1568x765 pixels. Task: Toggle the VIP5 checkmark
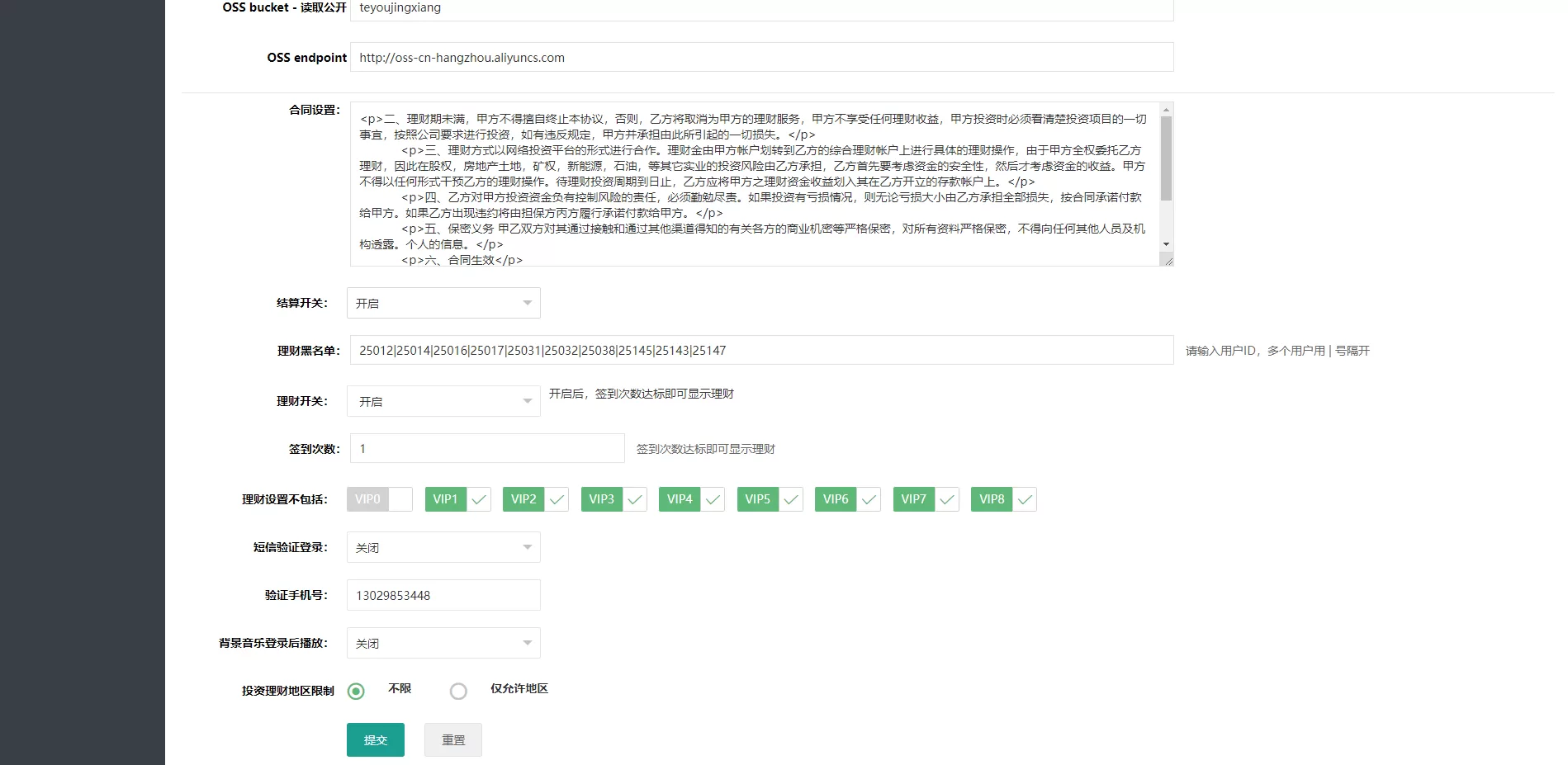[790, 498]
